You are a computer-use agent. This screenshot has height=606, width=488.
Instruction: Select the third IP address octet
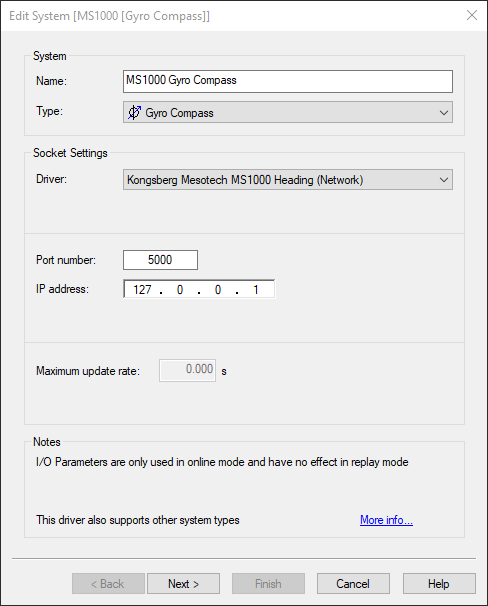coord(218,289)
